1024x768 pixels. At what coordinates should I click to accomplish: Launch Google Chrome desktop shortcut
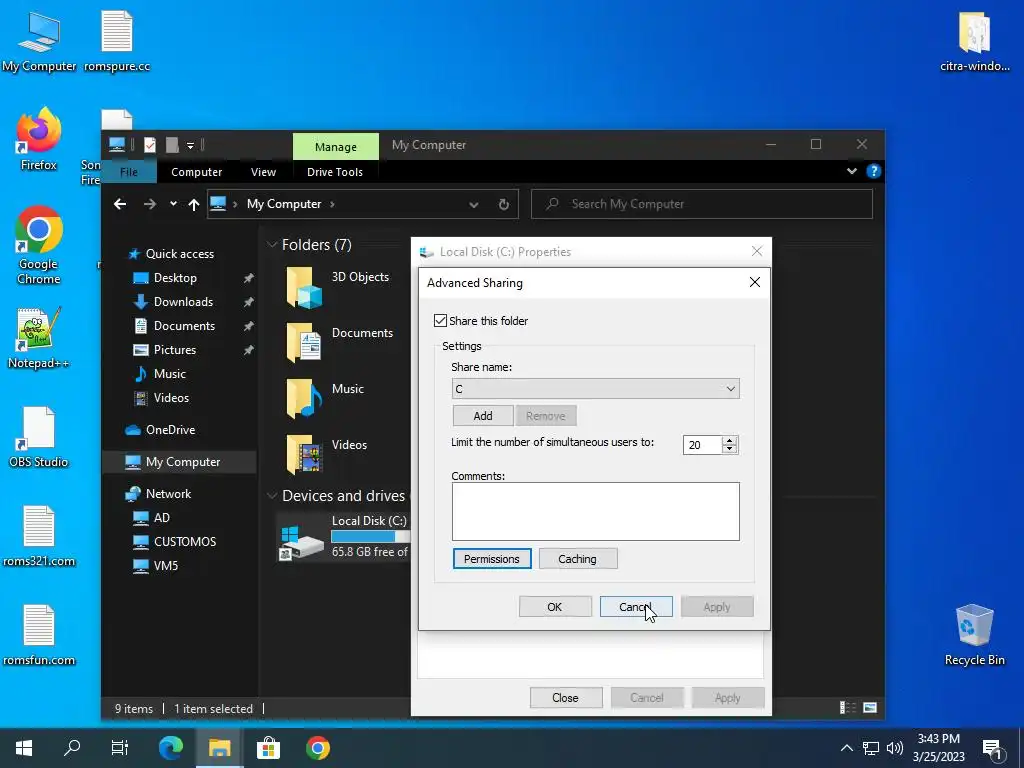pyautogui.click(x=39, y=246)
